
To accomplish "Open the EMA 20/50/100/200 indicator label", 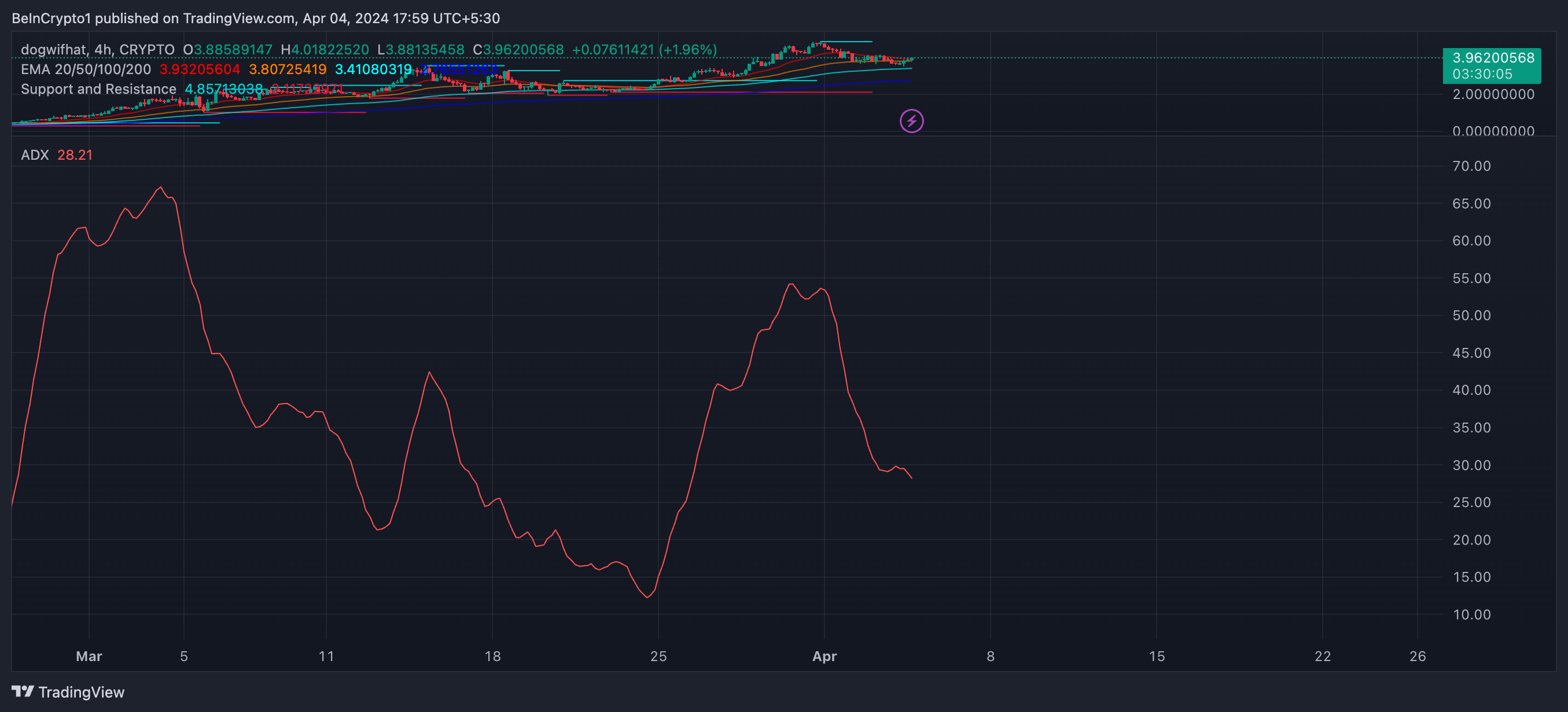I will [86, 69].
